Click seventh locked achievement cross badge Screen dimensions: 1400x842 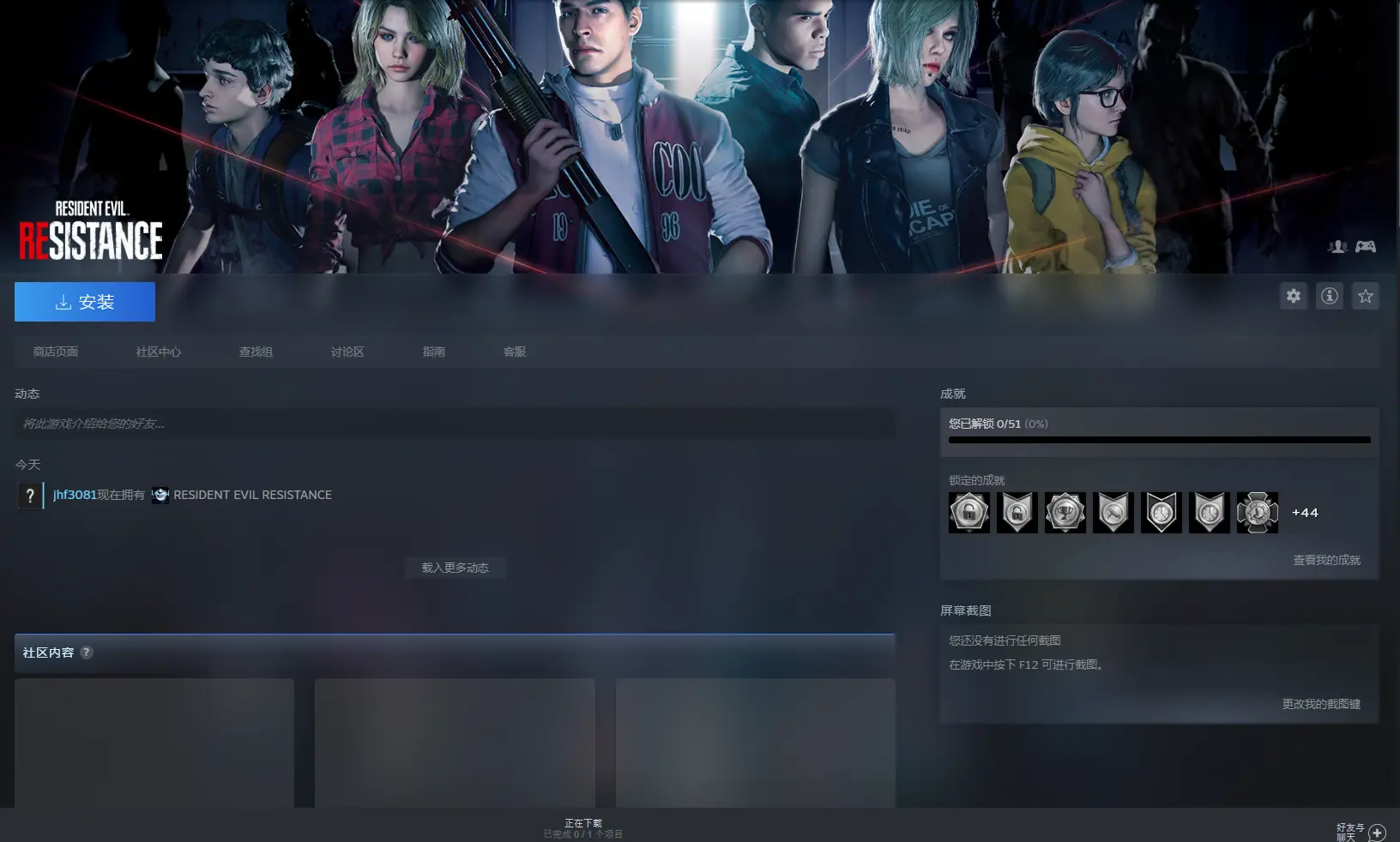1258,513
